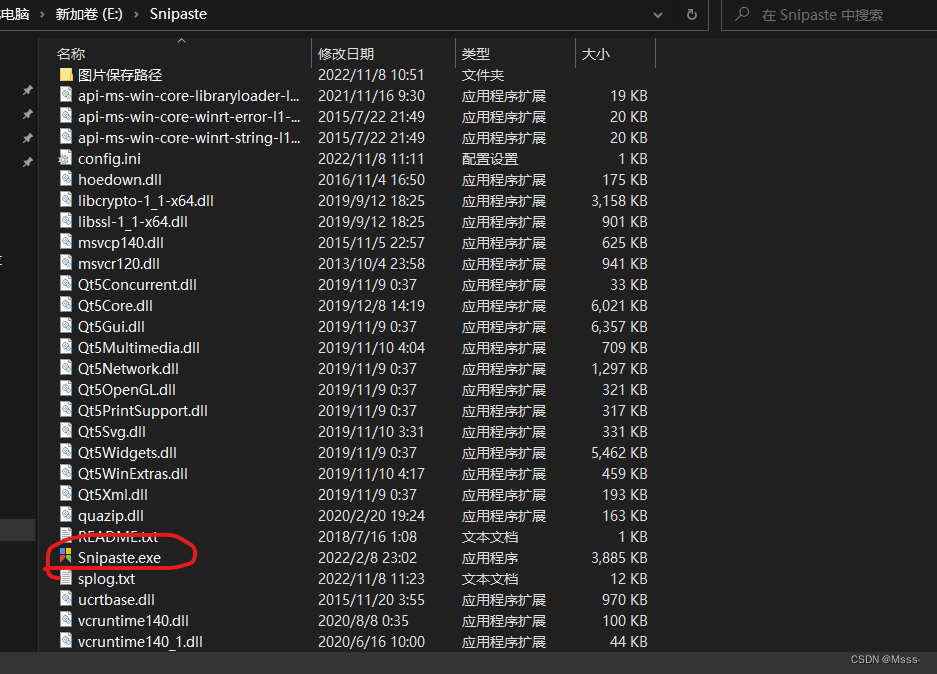The height and width of the screenshot is (674, 937).
Task: Click the fourth pin icon in sidebar
Action: tap(27, 162)
